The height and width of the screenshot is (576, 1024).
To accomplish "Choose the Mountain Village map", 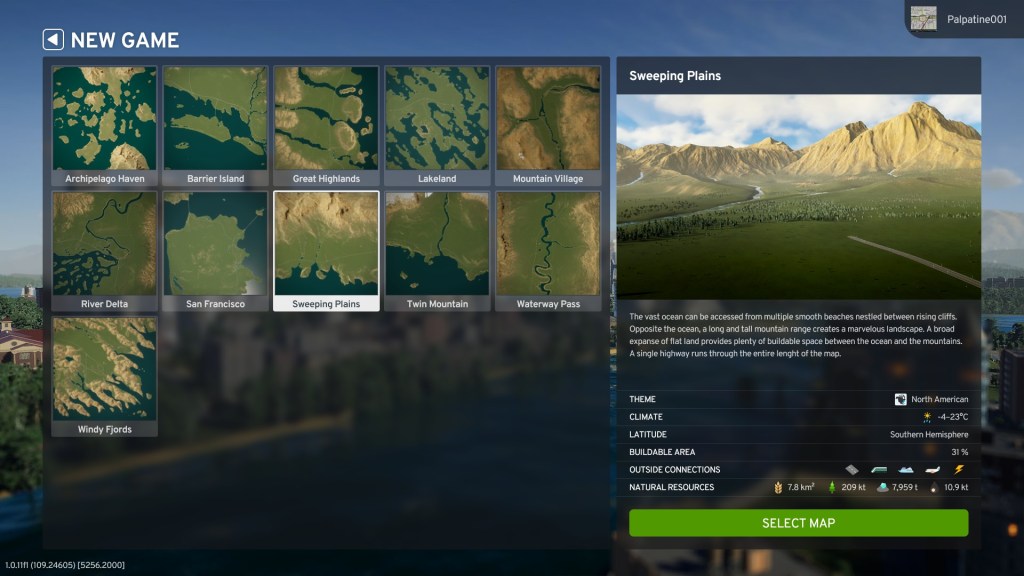I will click(x=548, y=125).
